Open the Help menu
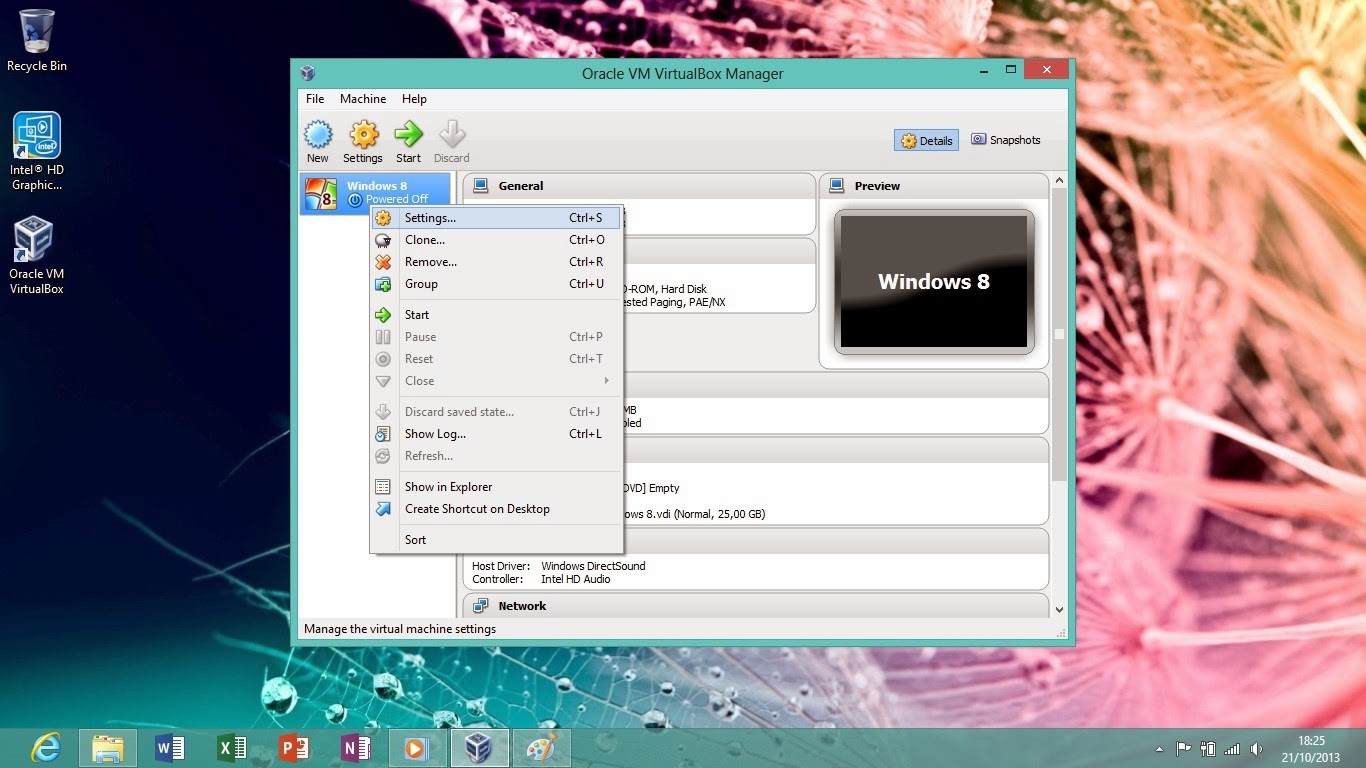Viewport: 1366px width, 768px height. coord(414,99)
